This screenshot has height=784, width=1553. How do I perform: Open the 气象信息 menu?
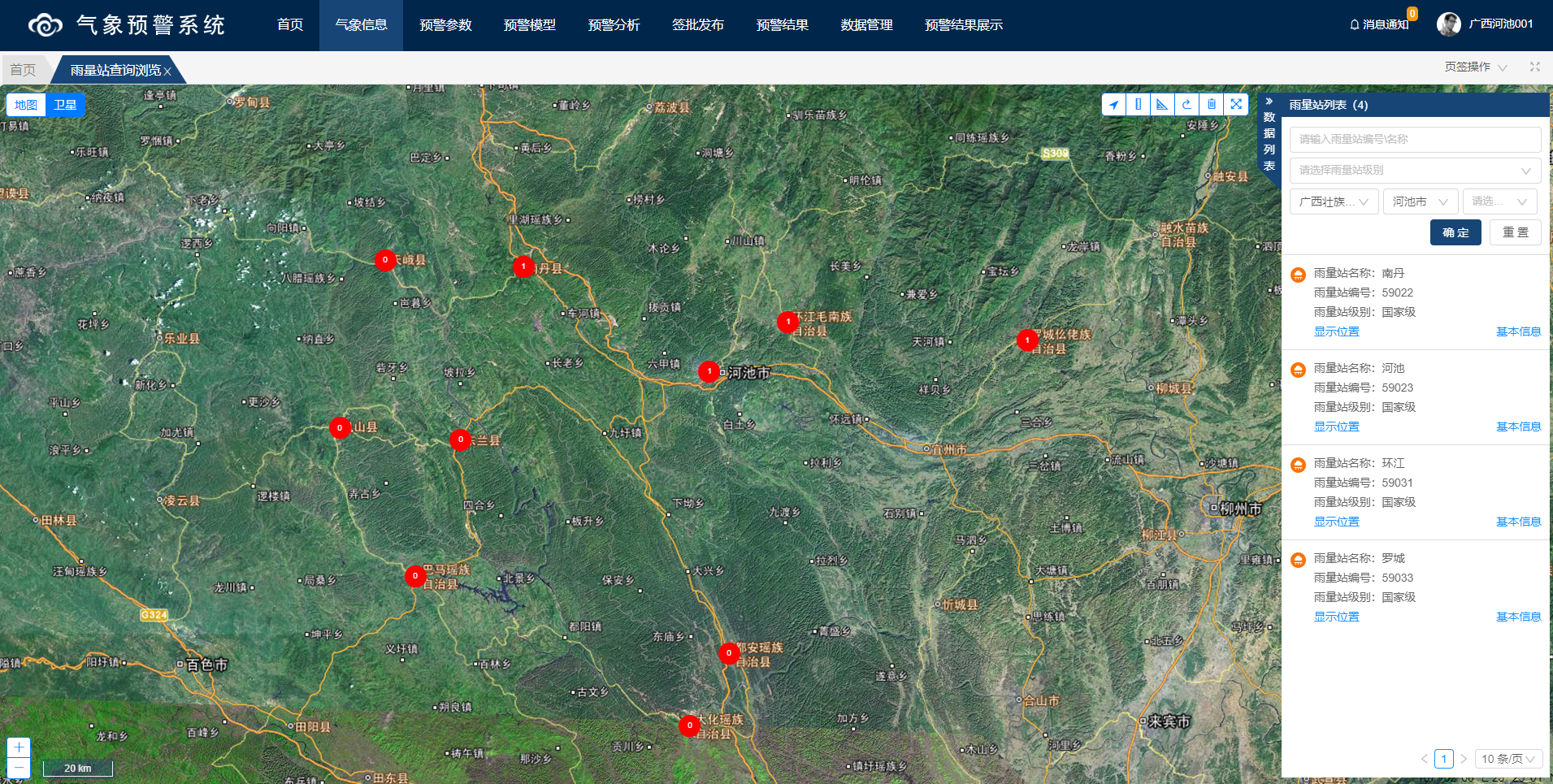pos(361,25)
